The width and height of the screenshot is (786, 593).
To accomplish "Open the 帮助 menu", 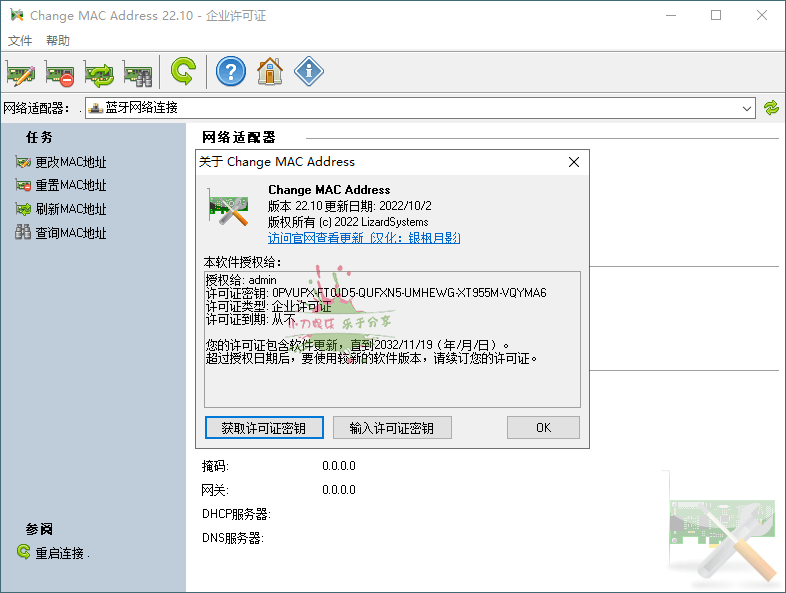I will click(x=58, y=41).
